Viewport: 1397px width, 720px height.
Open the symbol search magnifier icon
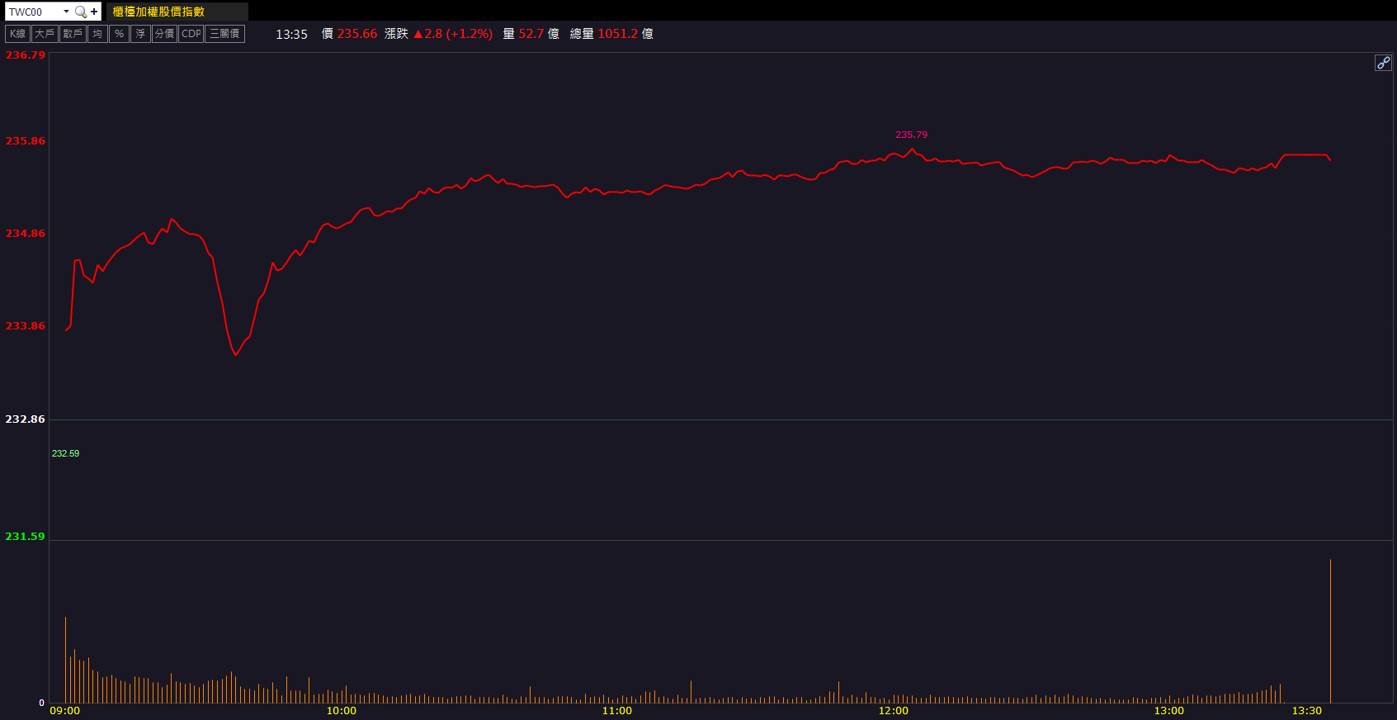click(81, 12)
